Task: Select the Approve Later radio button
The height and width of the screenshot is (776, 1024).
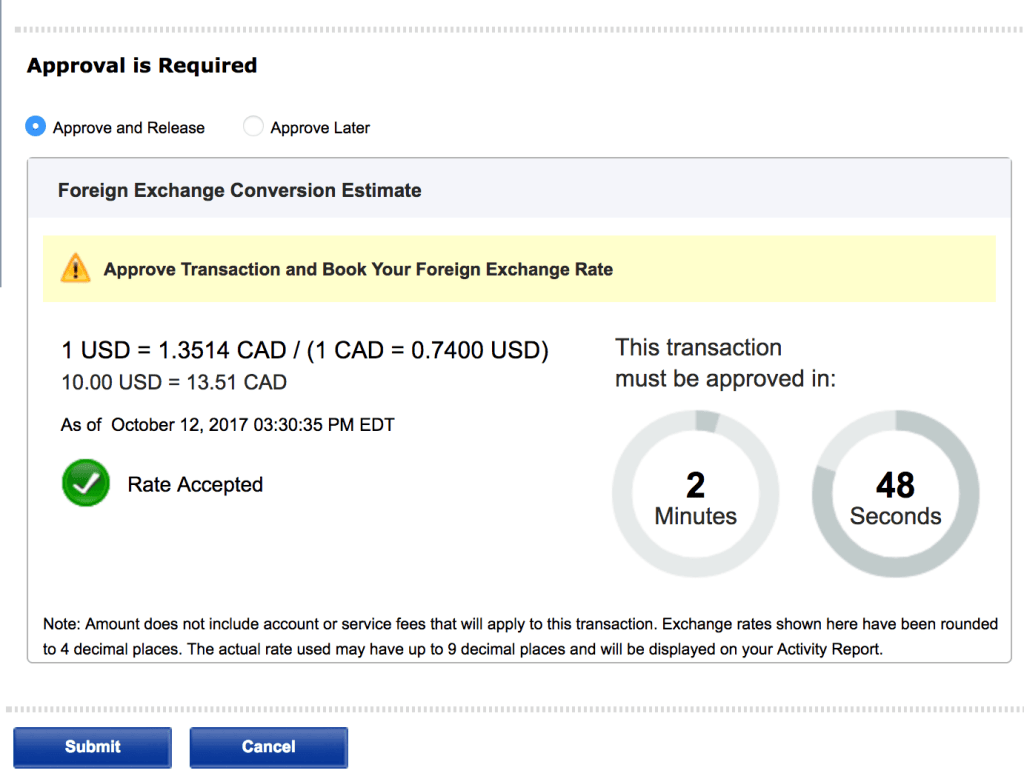Action: pos(254,127)
